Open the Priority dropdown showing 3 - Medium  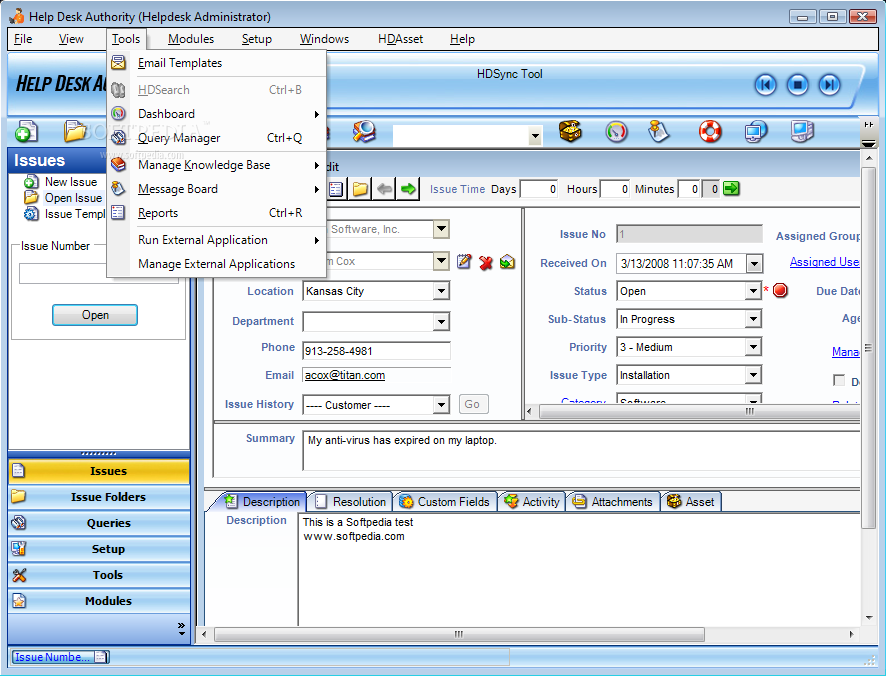pyautogui.click(x=753, y=346)
